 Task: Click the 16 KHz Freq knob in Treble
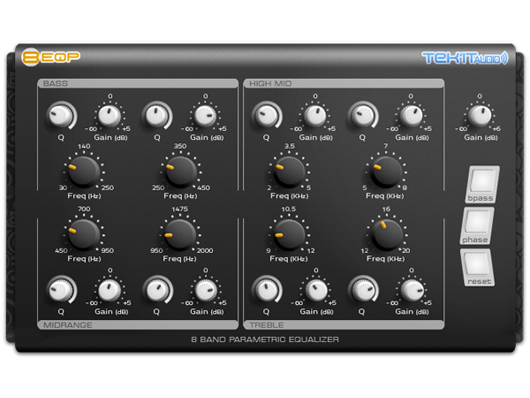[x=387, y=235]
